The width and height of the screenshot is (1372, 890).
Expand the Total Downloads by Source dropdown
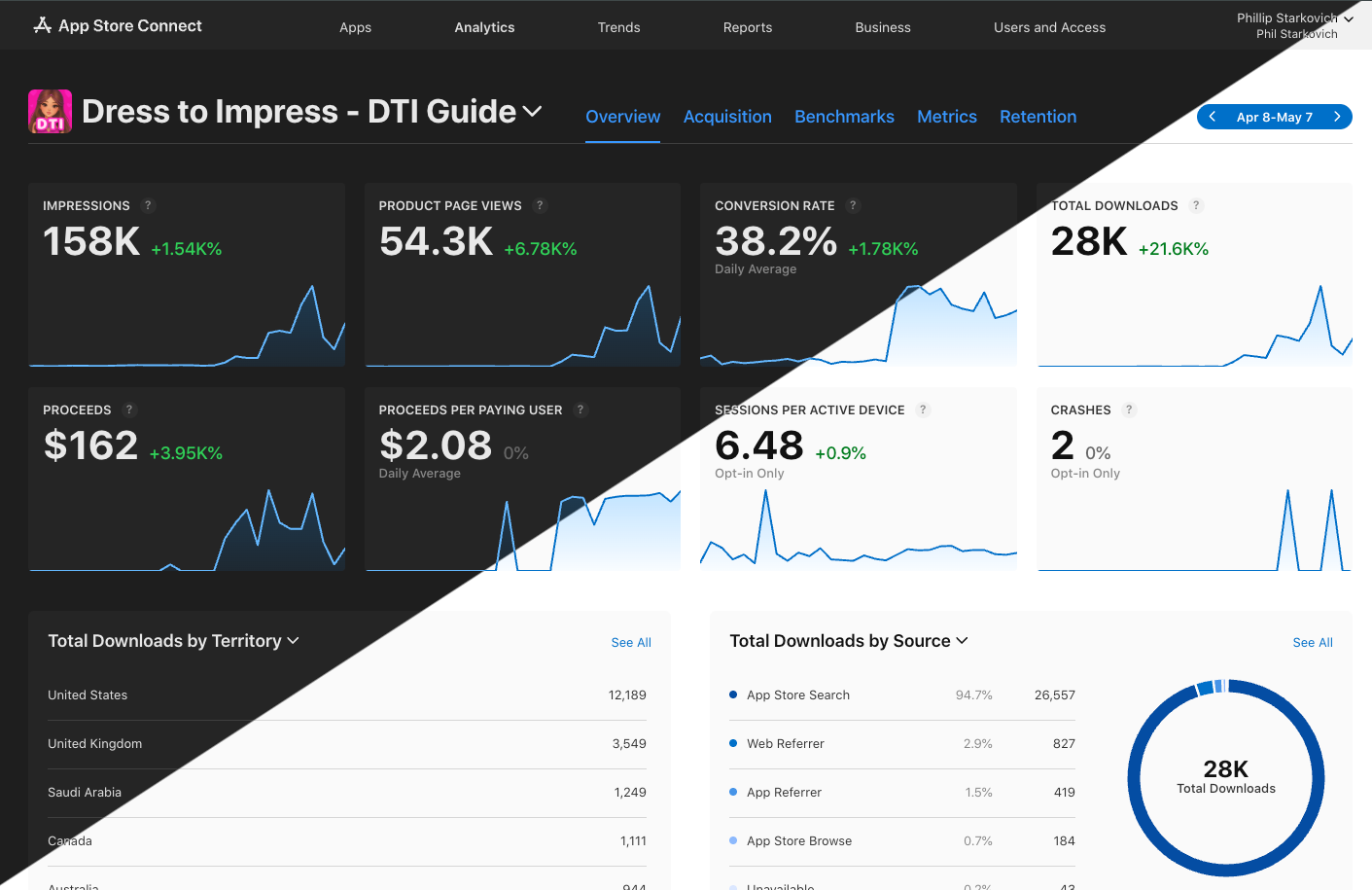pyautogui.click(x=962, y=641)
